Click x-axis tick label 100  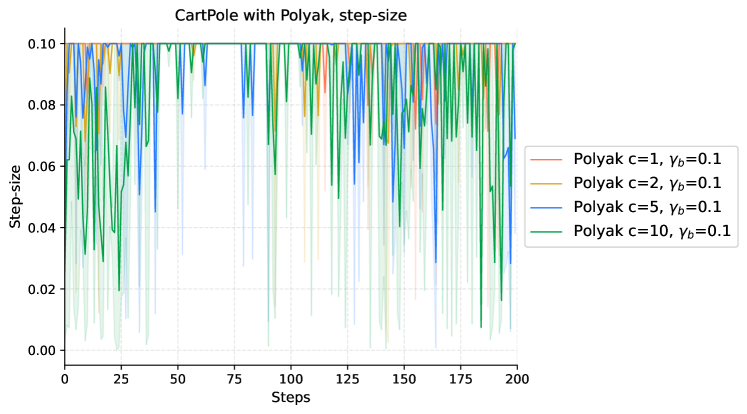pos(291,379)
